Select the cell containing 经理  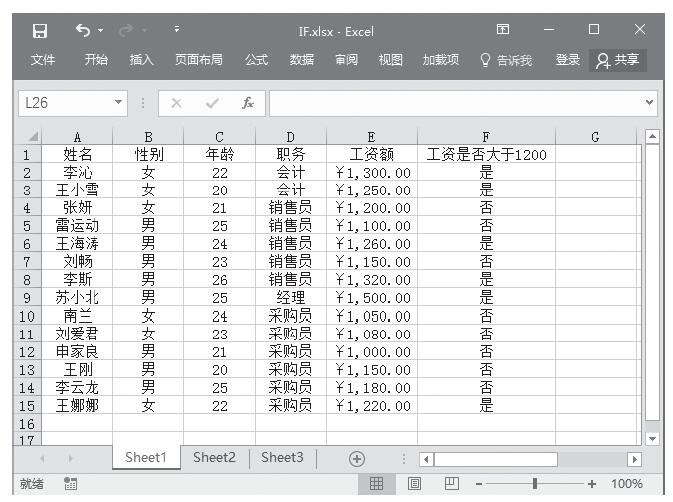pyautogui.click(x=290, y=298)
